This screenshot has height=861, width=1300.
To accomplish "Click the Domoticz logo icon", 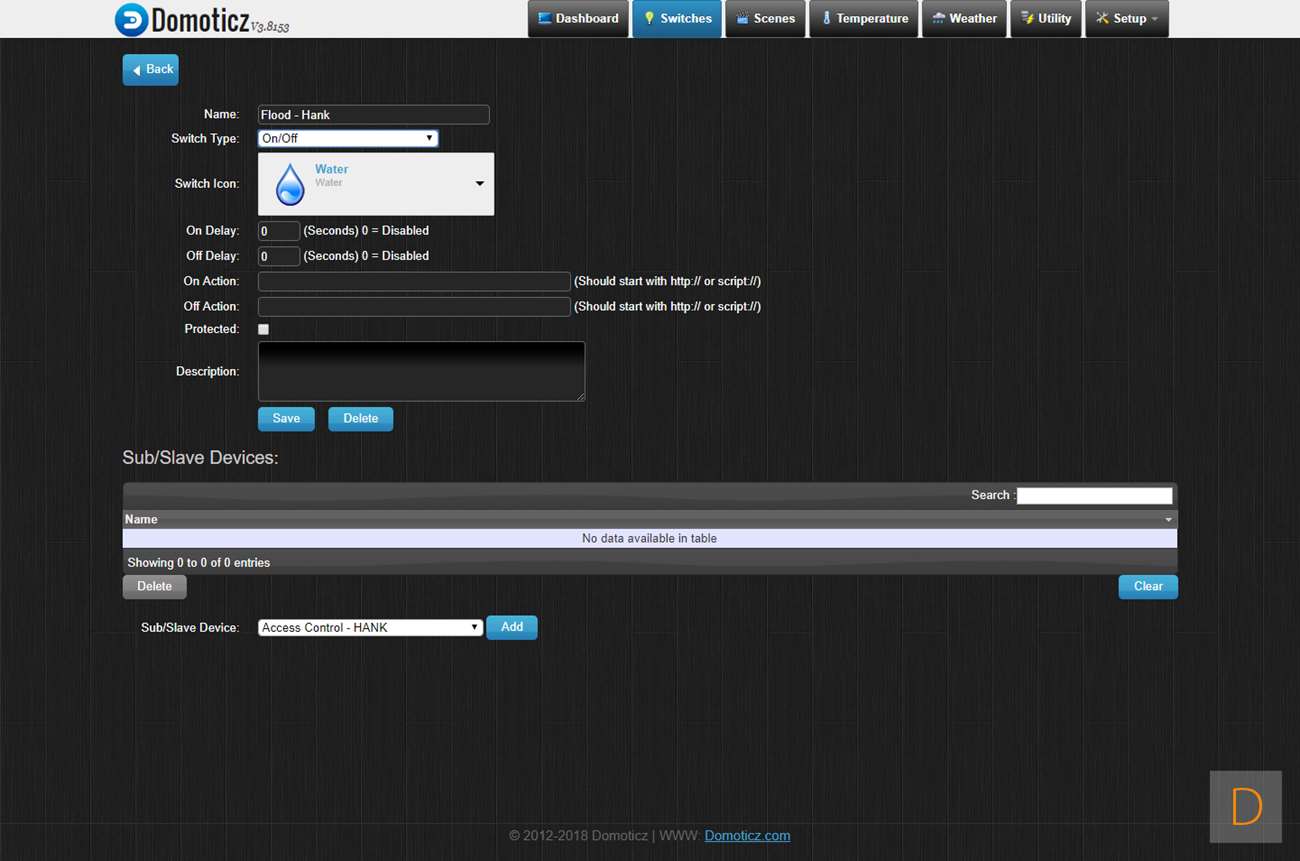I will 131,20.
